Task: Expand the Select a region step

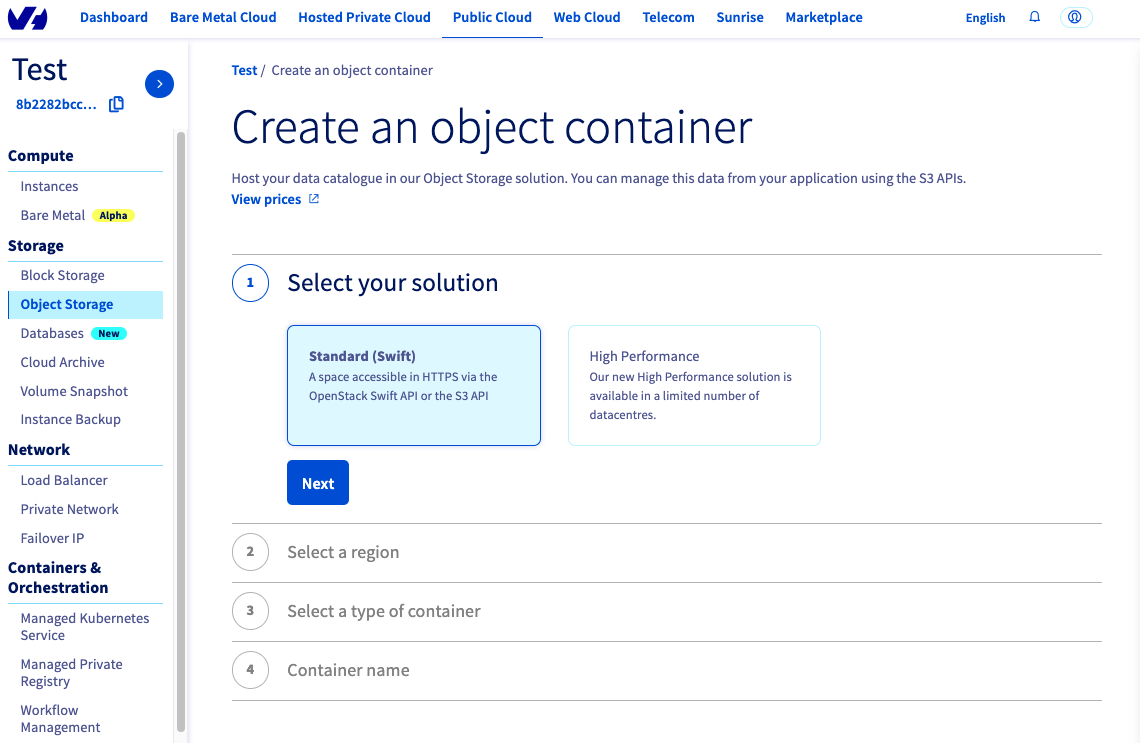Action: pos(343,552)
